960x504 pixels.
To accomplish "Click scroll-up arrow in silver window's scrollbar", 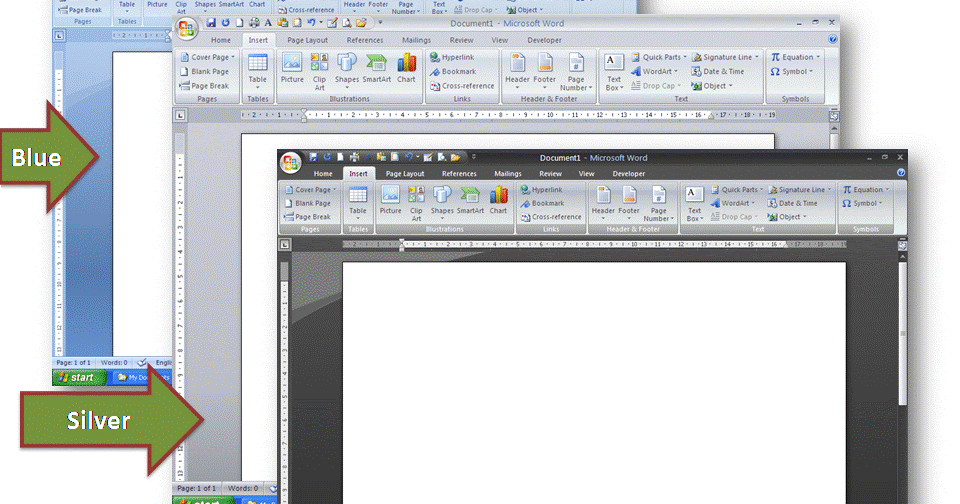I will tap(834, 129).
